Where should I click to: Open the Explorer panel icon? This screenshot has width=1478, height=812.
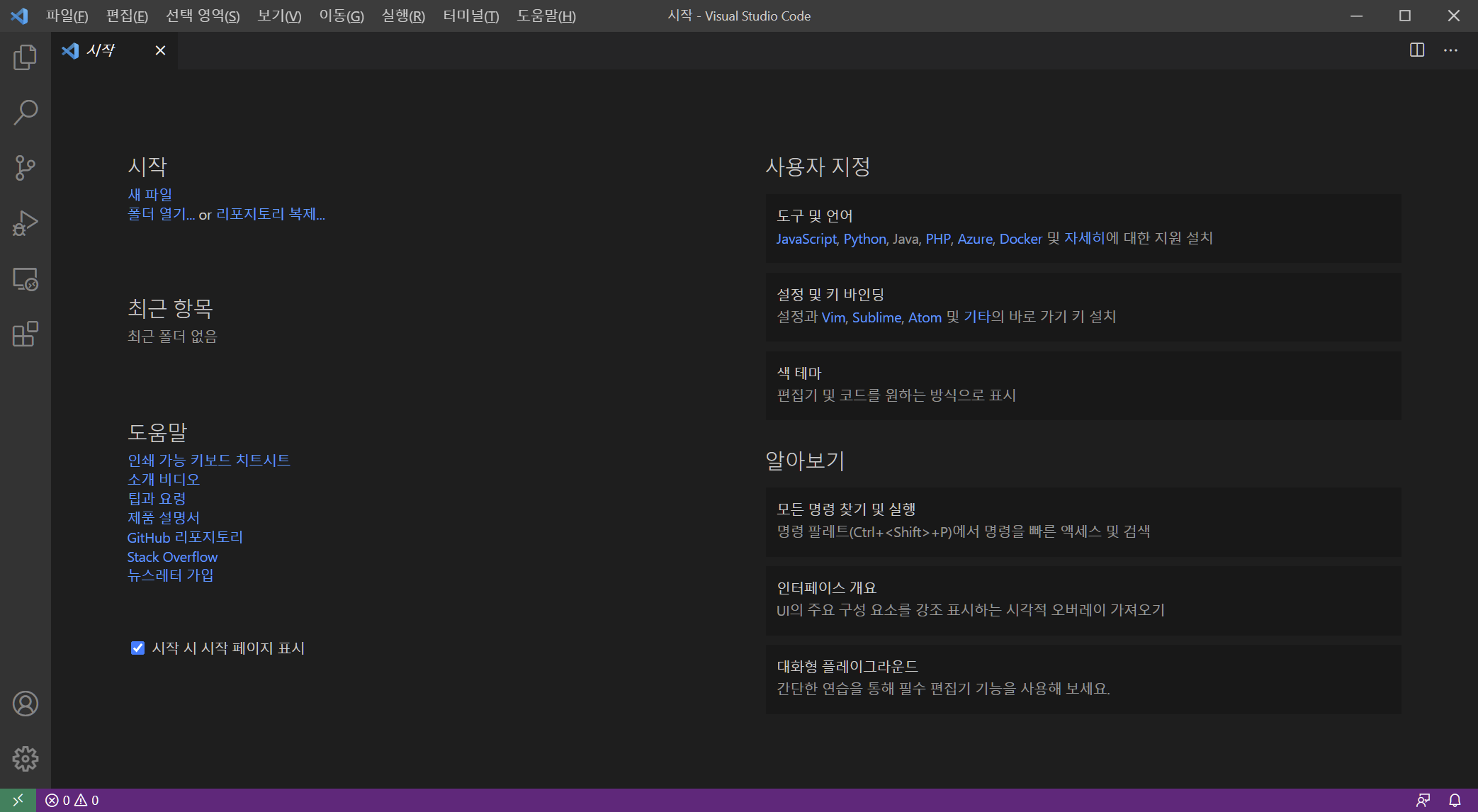[x=25, y=57]
